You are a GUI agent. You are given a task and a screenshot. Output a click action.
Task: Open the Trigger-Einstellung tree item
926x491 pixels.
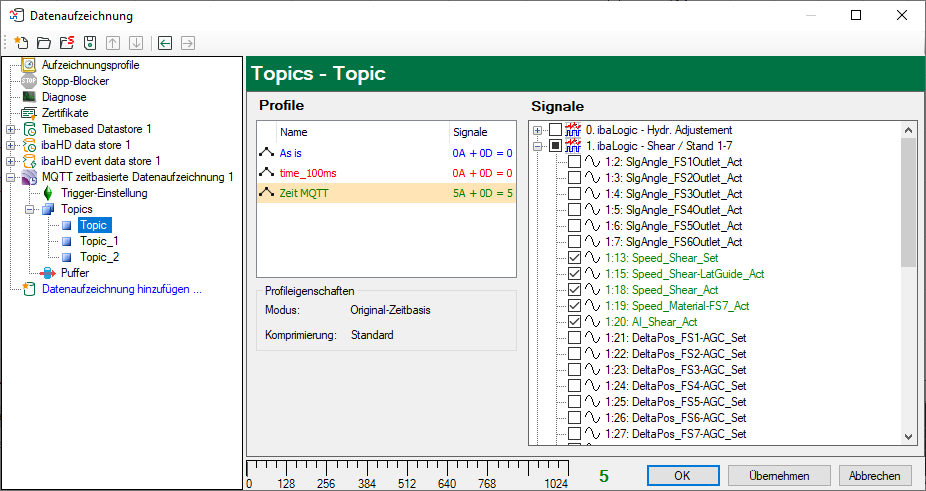click(x=104, y=193)
